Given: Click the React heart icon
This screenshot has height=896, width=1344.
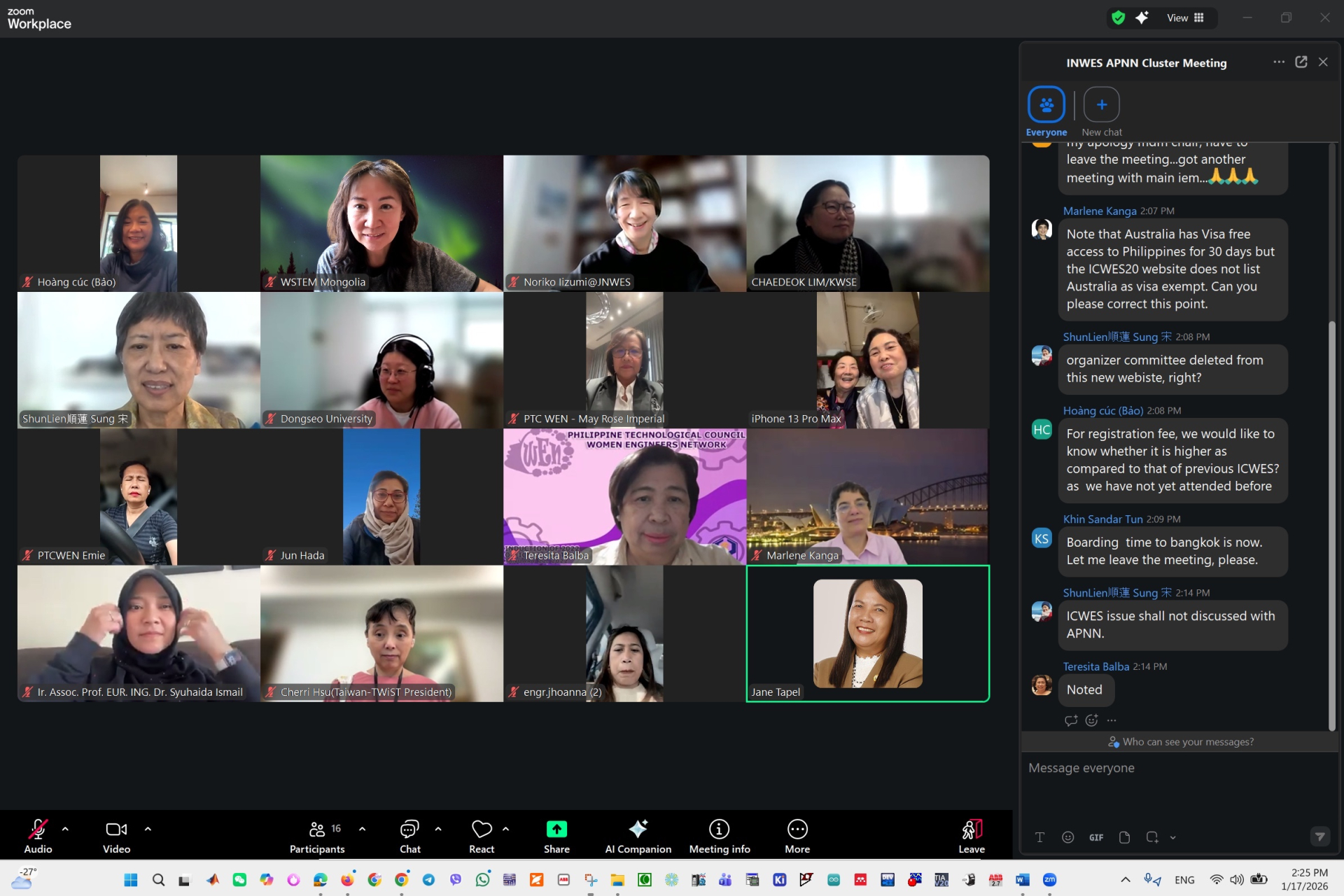Looking at the screenshot, I should (482, 829).
